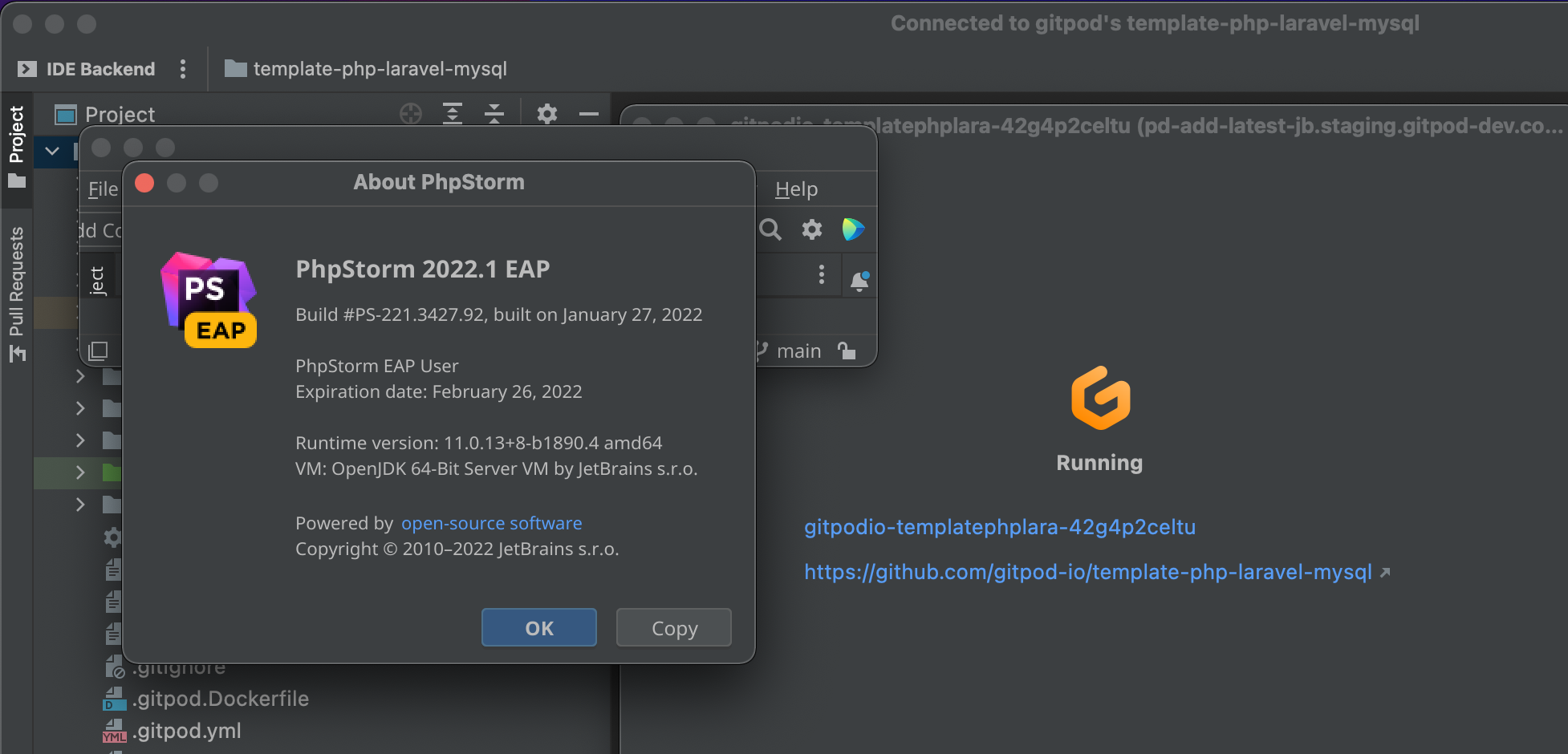Image resolution: width=1568 pixels, height=754 pixels.
Task: Collapse all in Project panel
Action: click(494, 114)
